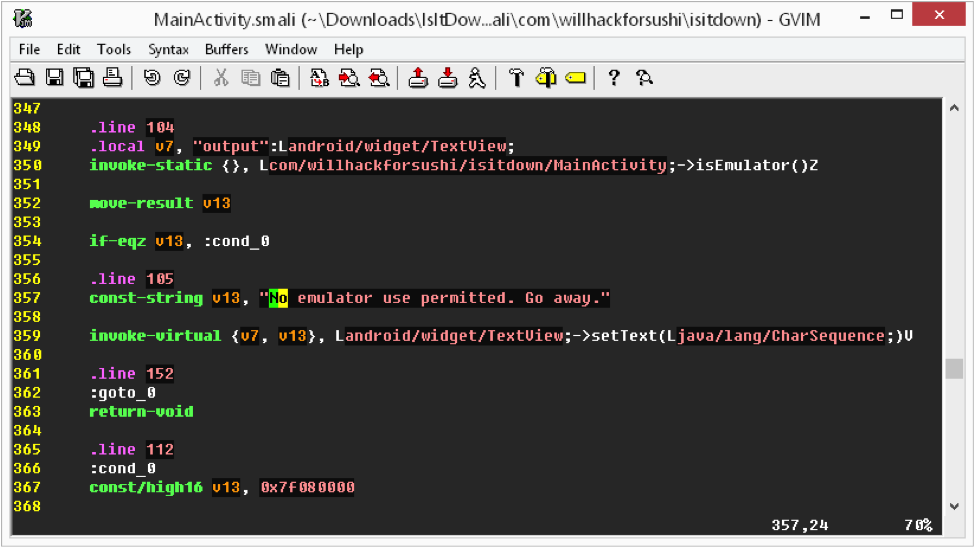
Task: Click the Find Next icon
Action: click(x=349, y=78)
